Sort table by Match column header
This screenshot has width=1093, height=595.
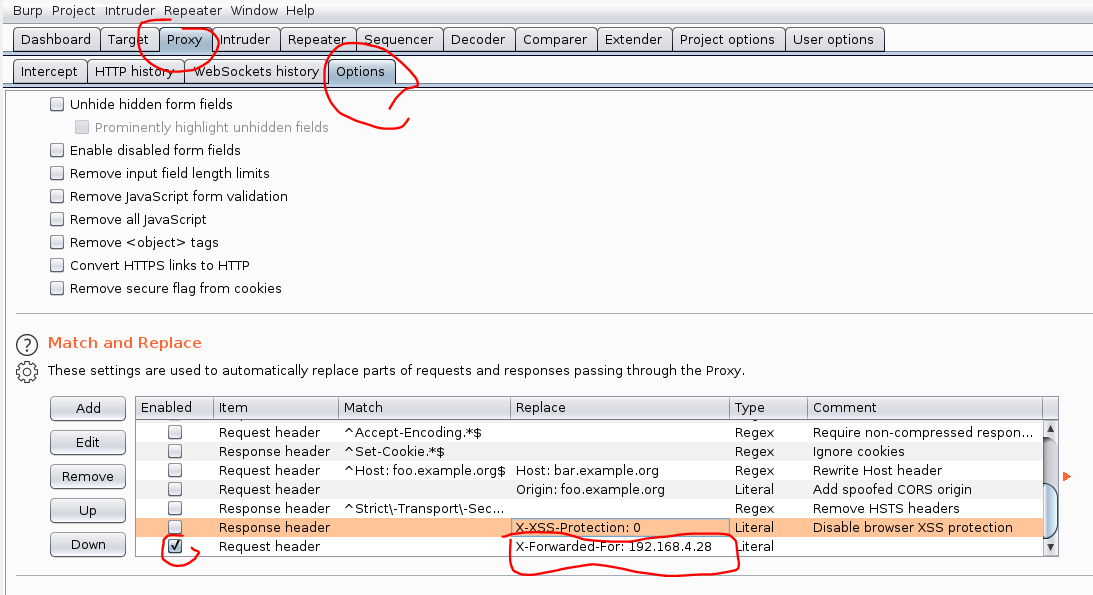(425, 408)
